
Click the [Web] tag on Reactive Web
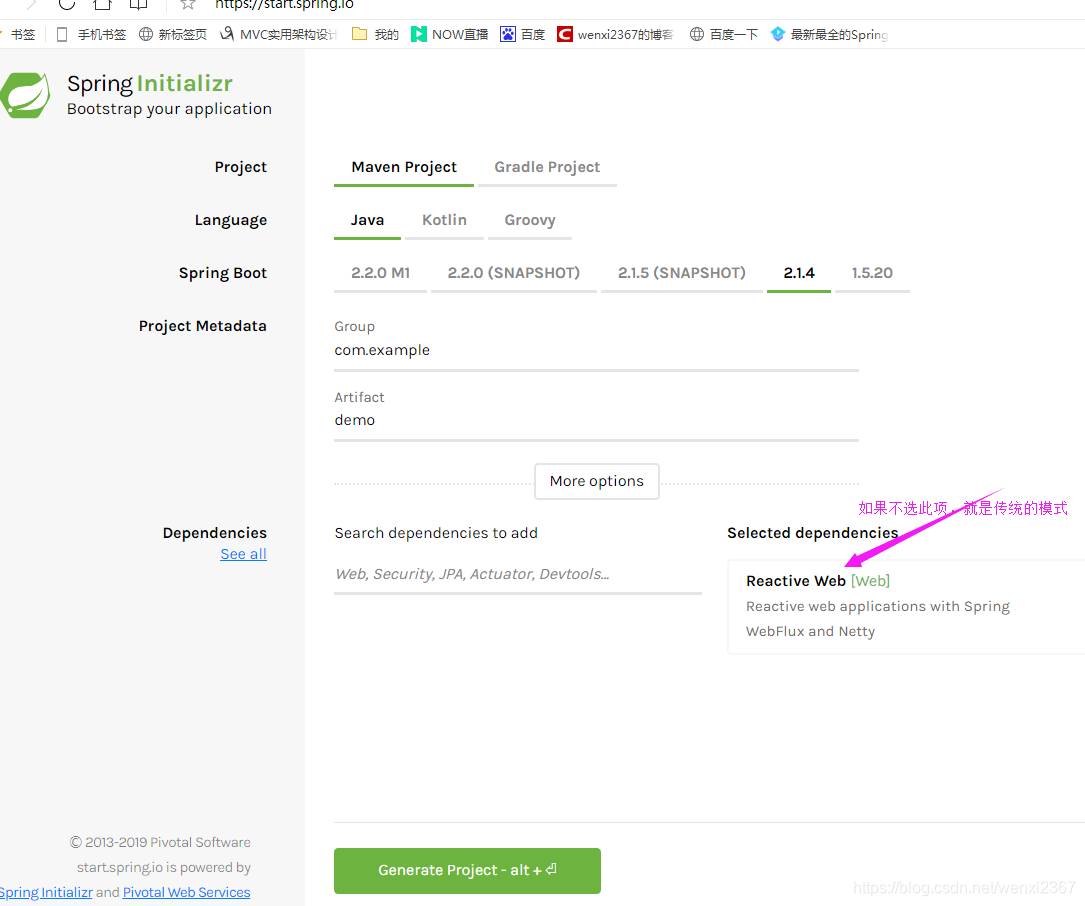tap(870, 581)
